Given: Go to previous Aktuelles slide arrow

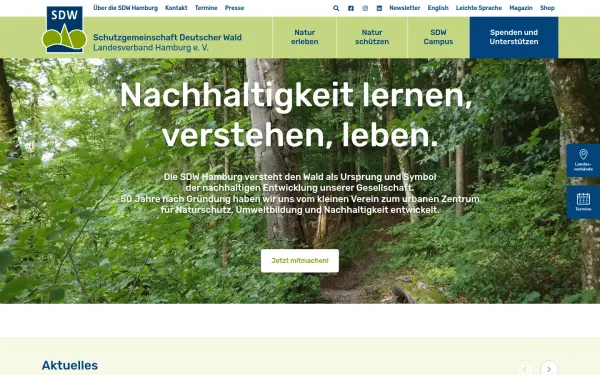Looking at the screenshot, I should coord(525,369).
